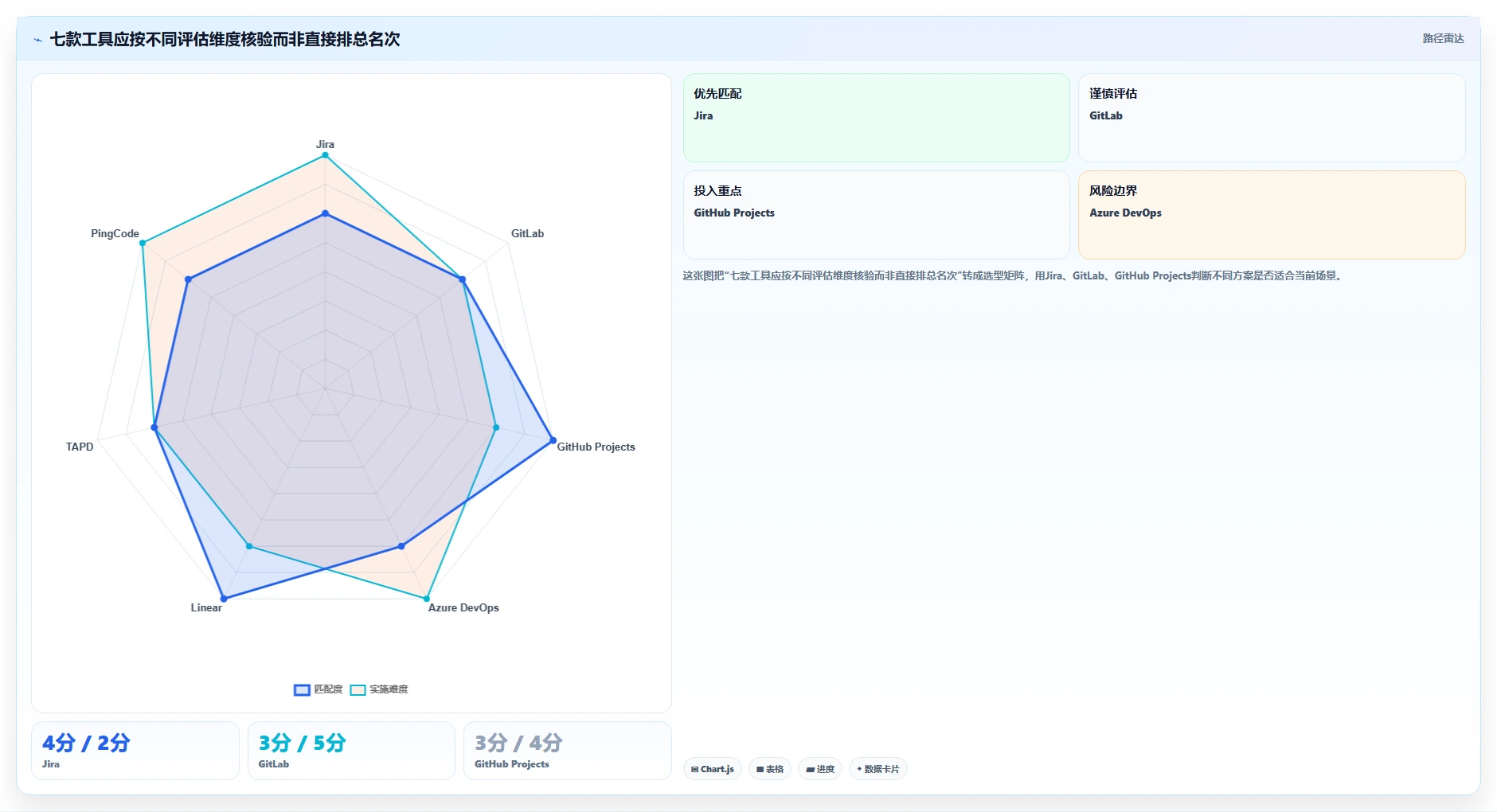Click the description paragraph starting with 这张图把

coord(1013,275)
